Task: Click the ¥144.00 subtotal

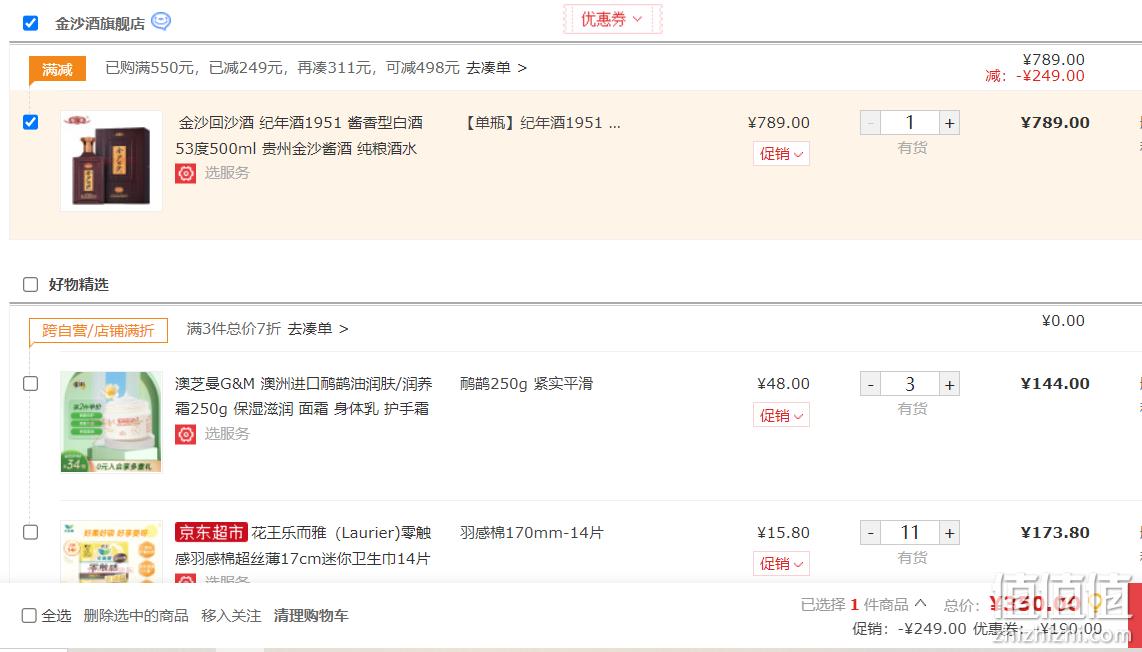Action: pyautogui.click(x=1055, y=384)
